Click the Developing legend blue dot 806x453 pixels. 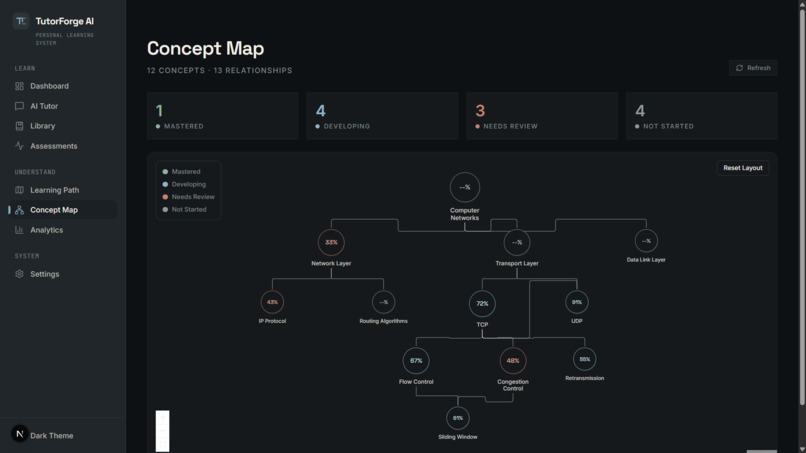(165, 184)
